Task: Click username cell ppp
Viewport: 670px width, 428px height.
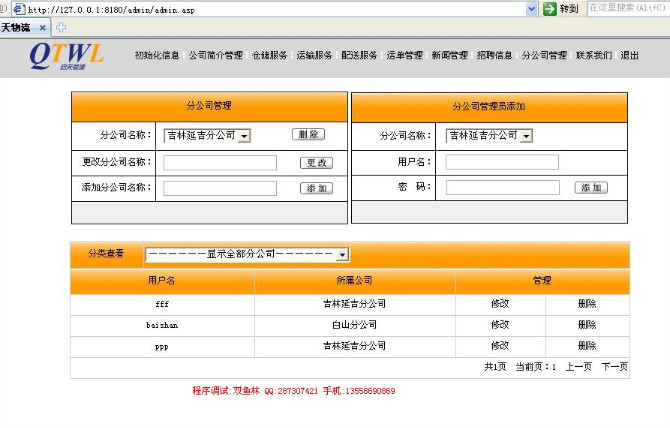Action: coord(162,347)
